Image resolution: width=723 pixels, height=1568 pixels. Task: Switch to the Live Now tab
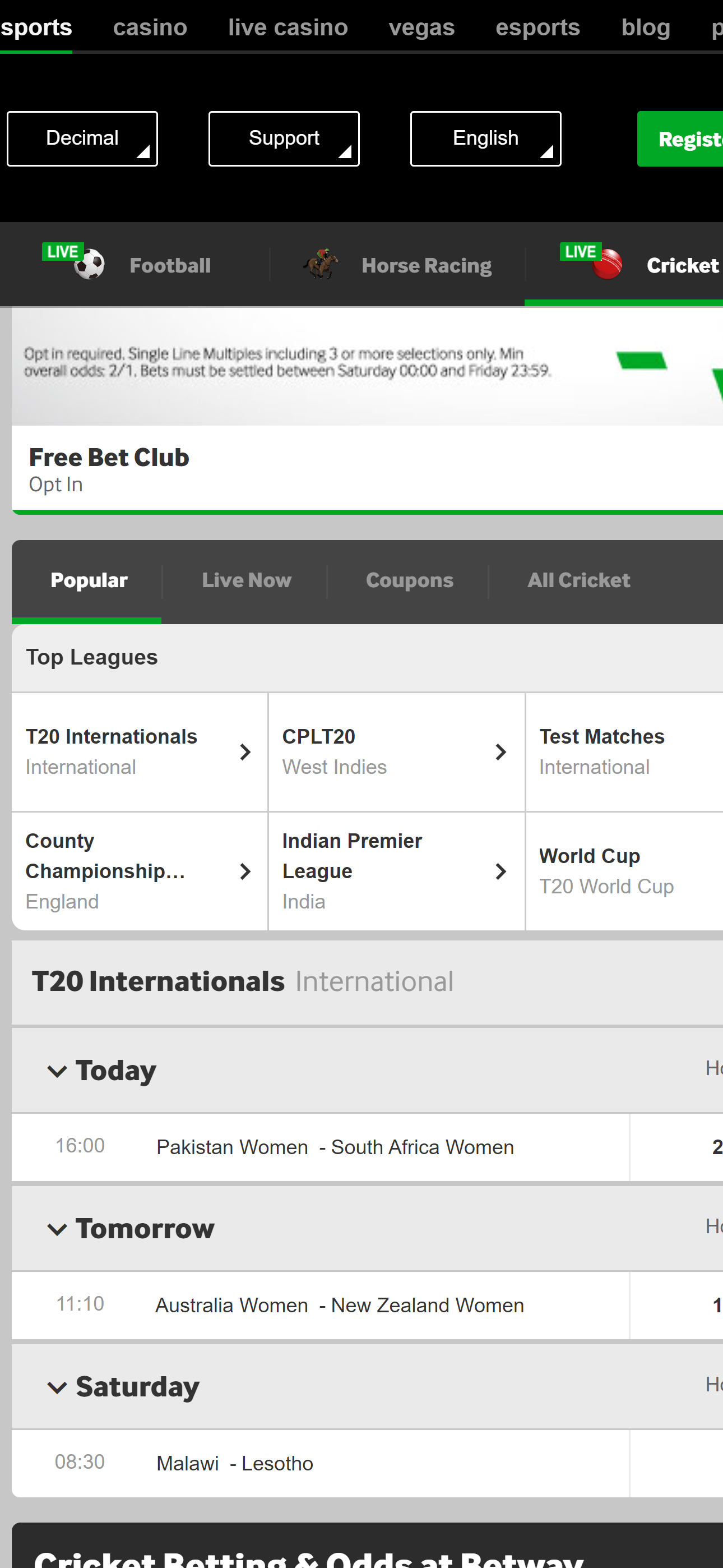(246, 580)
